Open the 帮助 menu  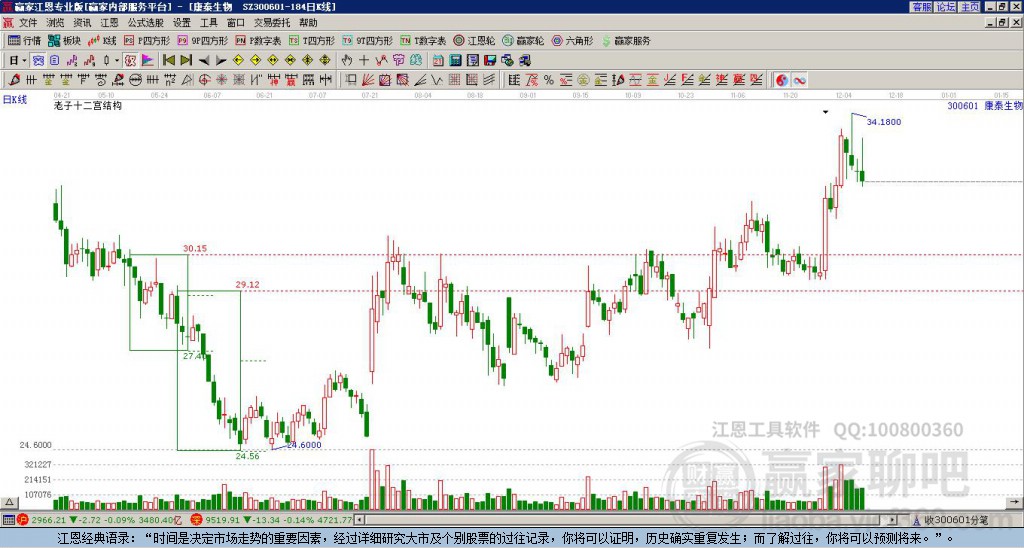coord(308,23)
